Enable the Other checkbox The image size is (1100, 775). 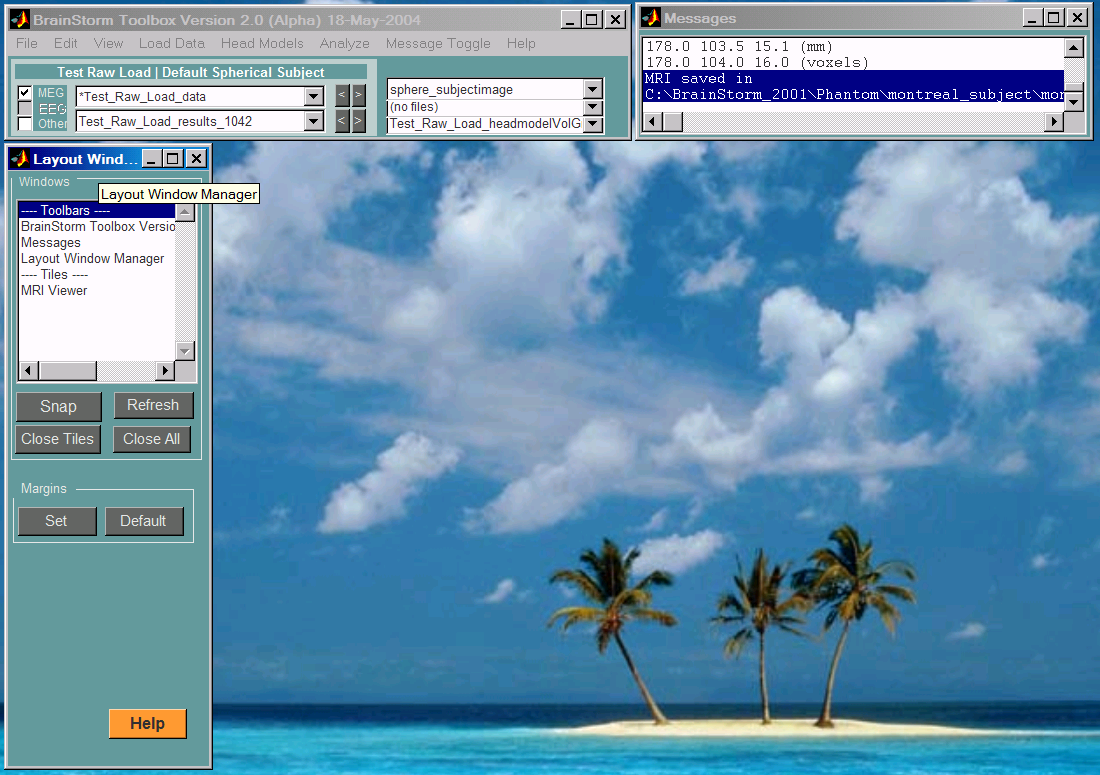click(25, 124)
